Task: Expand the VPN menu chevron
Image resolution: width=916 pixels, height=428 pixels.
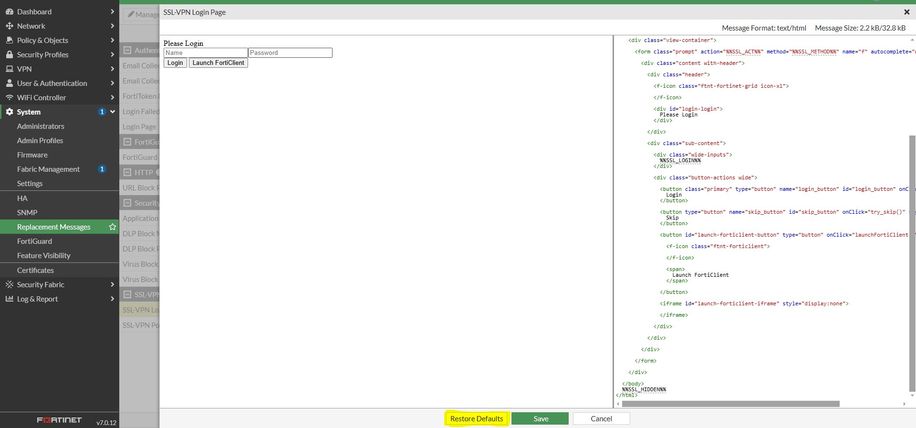Action: coord(112,69)
